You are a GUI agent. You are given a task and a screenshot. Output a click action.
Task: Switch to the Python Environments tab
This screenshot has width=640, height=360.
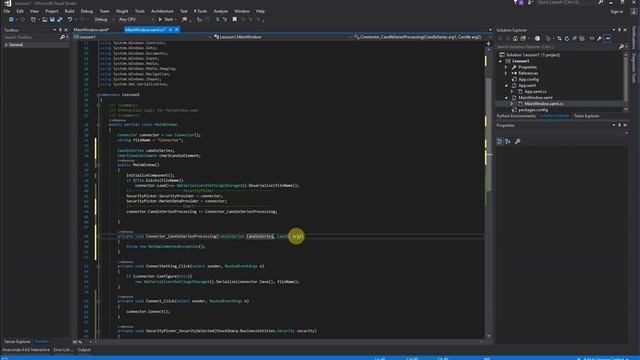click(516, 116)
